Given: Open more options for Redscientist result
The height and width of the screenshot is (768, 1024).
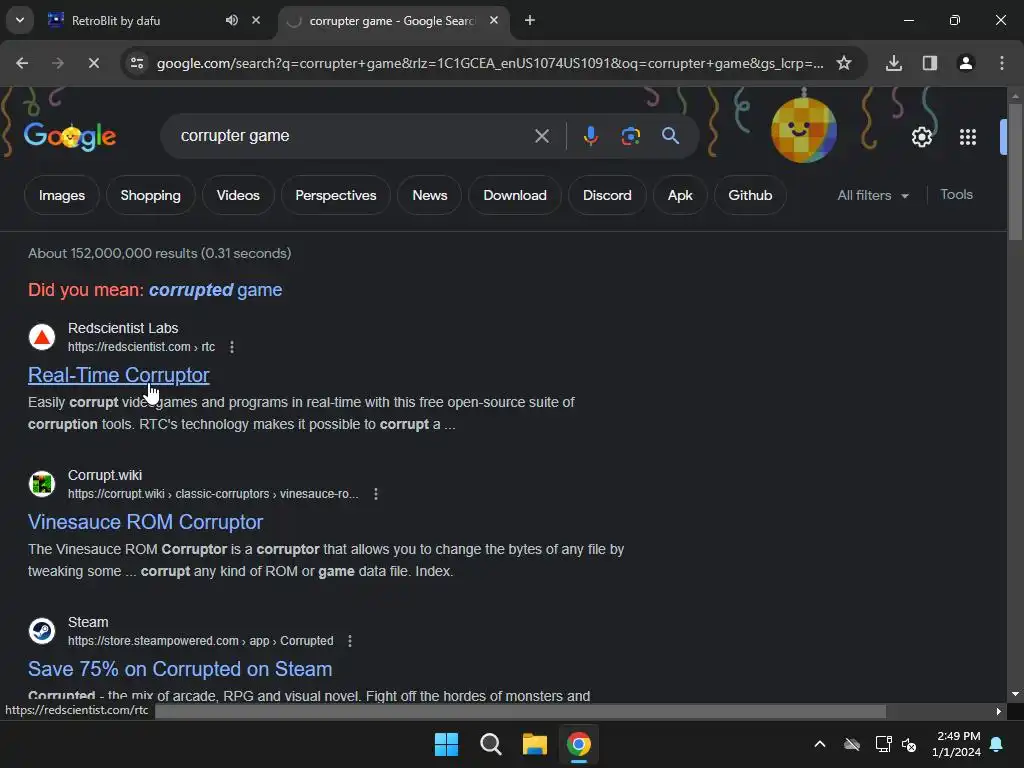Looking at the screenshot, I should (x=232, y=347).
